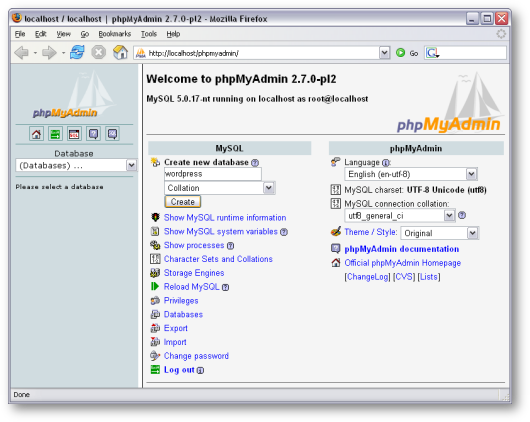This screenshot has height=422, width=530.
Task: Click help icon next to Show MySQL system variables
Action: tap(284, 232)
